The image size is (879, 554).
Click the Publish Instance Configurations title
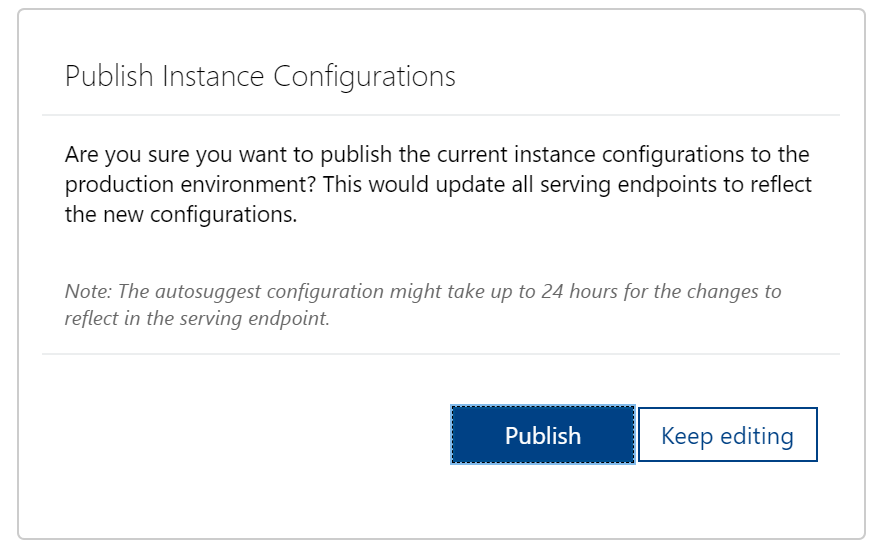click(x=260, y=77)
